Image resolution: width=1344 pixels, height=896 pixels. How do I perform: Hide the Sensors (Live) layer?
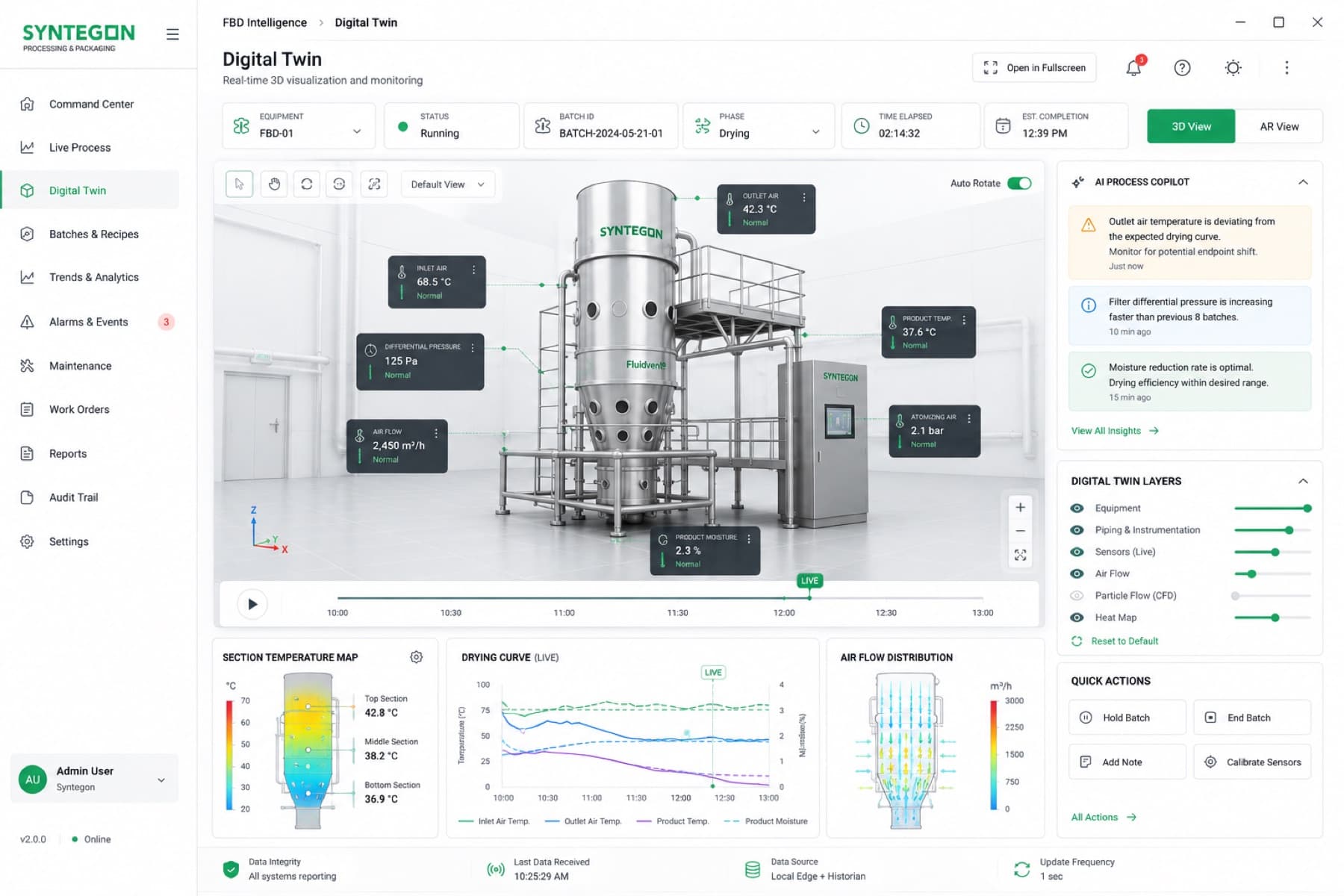tap(1077, 552)
